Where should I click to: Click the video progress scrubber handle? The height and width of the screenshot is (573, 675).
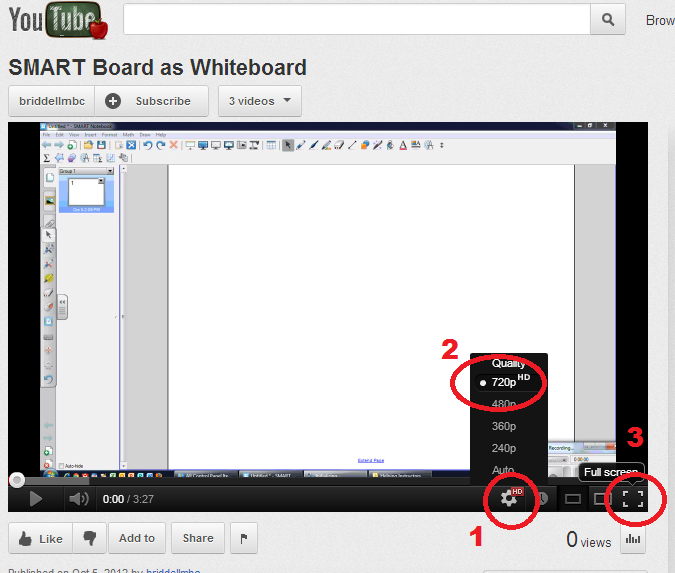[17, 480]
